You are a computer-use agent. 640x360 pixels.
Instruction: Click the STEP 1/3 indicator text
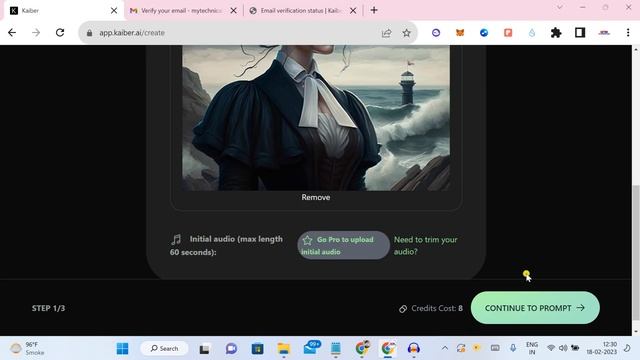pos(48,308)
